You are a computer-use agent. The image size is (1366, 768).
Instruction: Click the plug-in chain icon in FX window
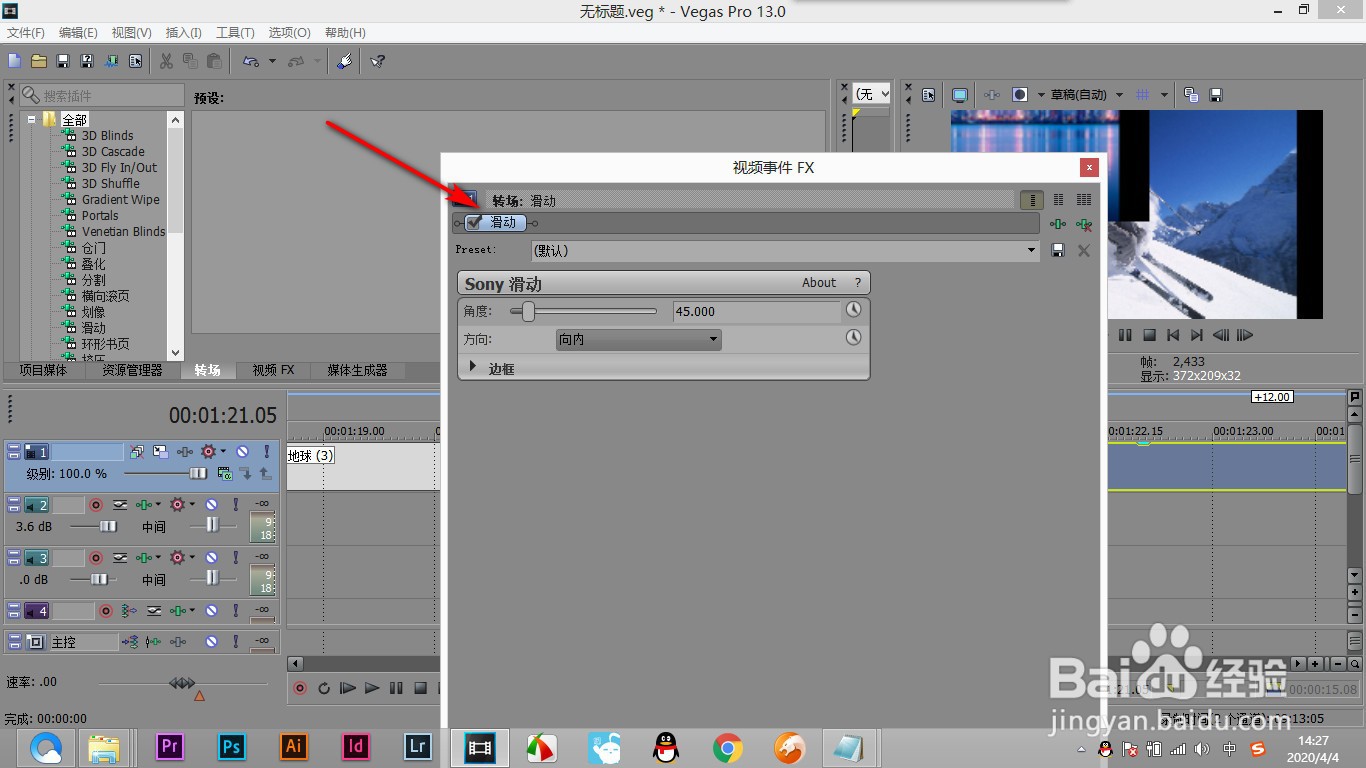(1058, 224)
